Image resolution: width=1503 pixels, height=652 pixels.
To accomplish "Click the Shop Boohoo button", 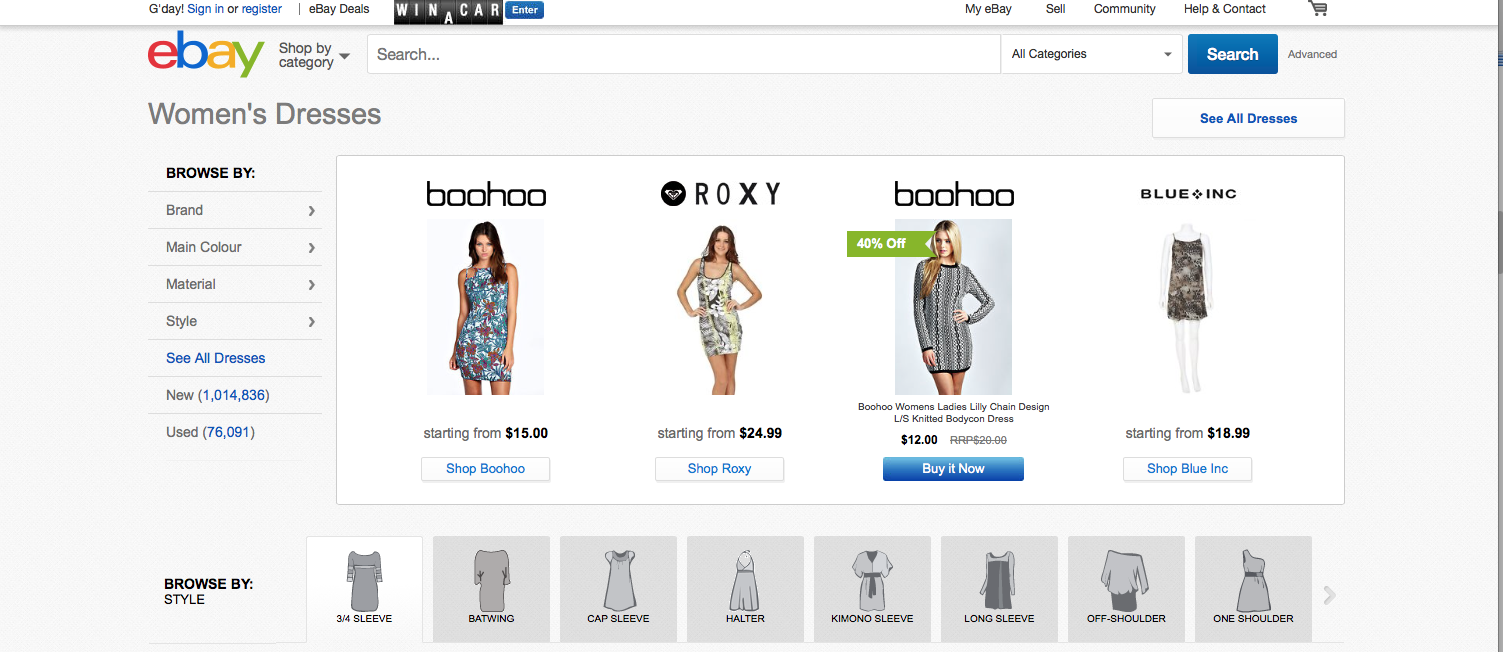I will coord(485,469).
